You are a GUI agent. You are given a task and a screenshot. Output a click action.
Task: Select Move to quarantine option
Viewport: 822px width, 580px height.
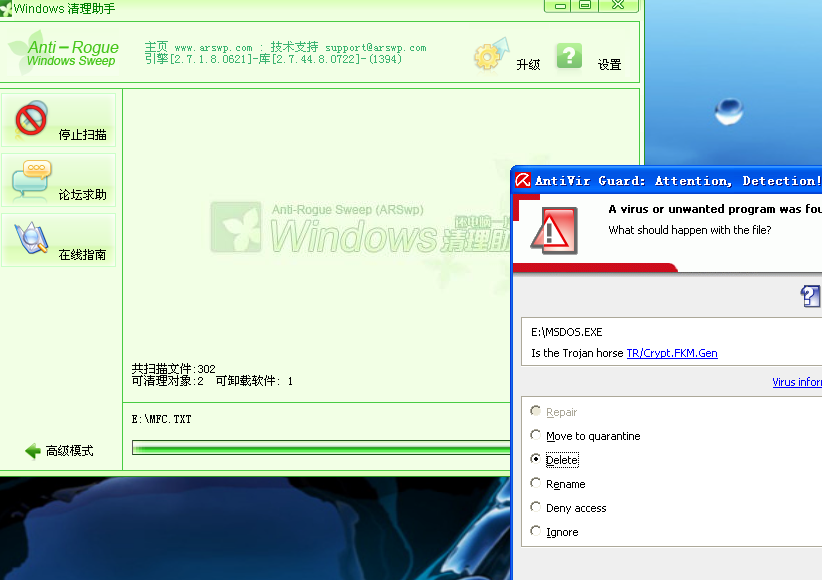535,435
